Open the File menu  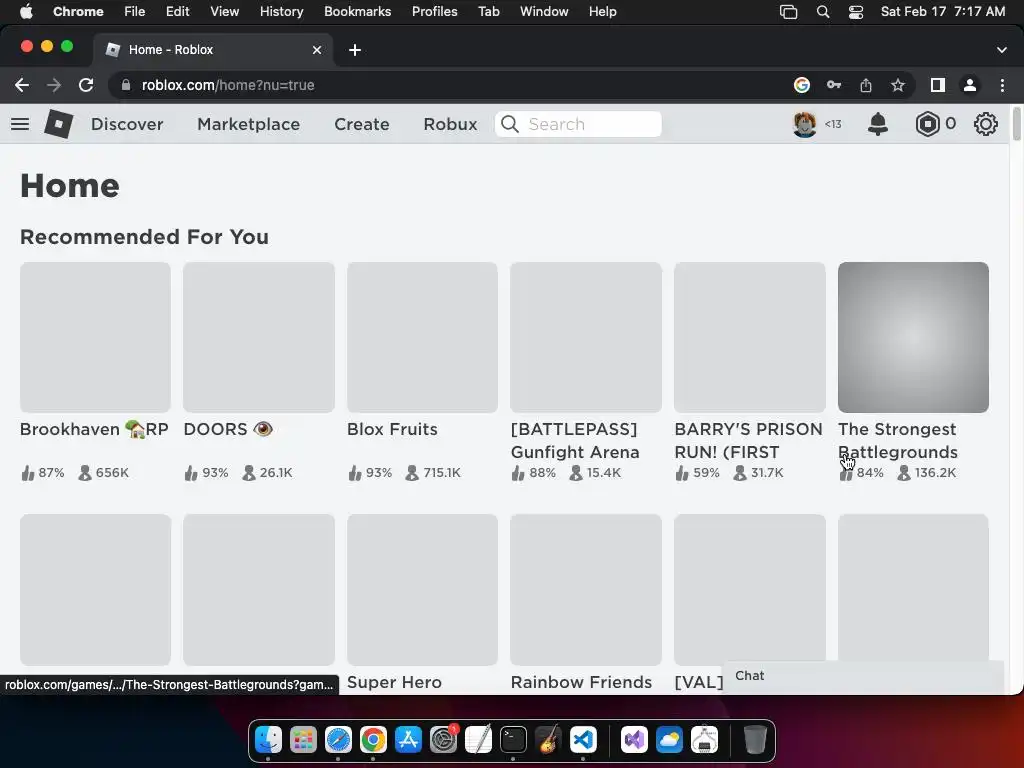click(135, 12)
